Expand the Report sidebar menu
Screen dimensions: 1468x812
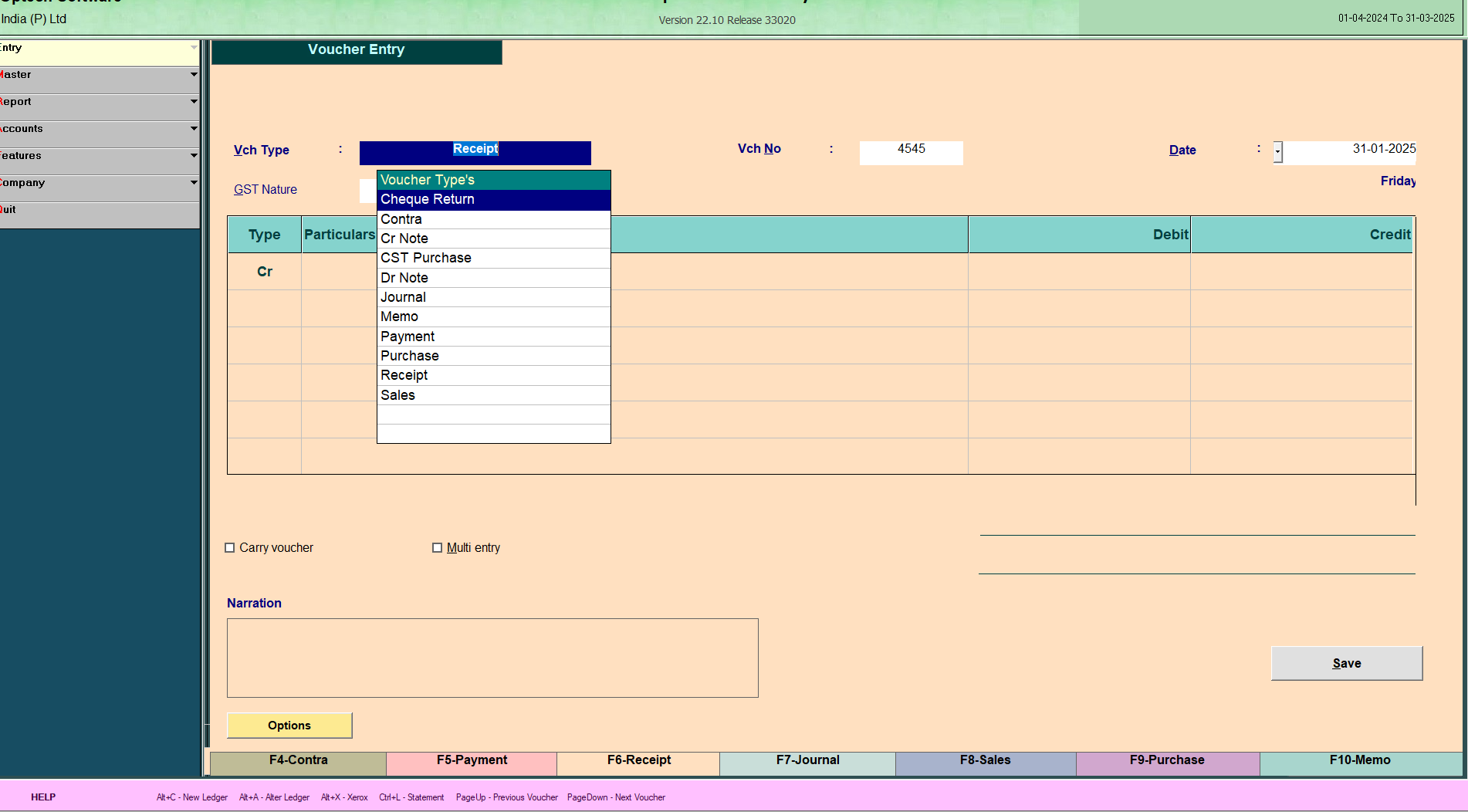pyautogui.click(x=99, y=103)
